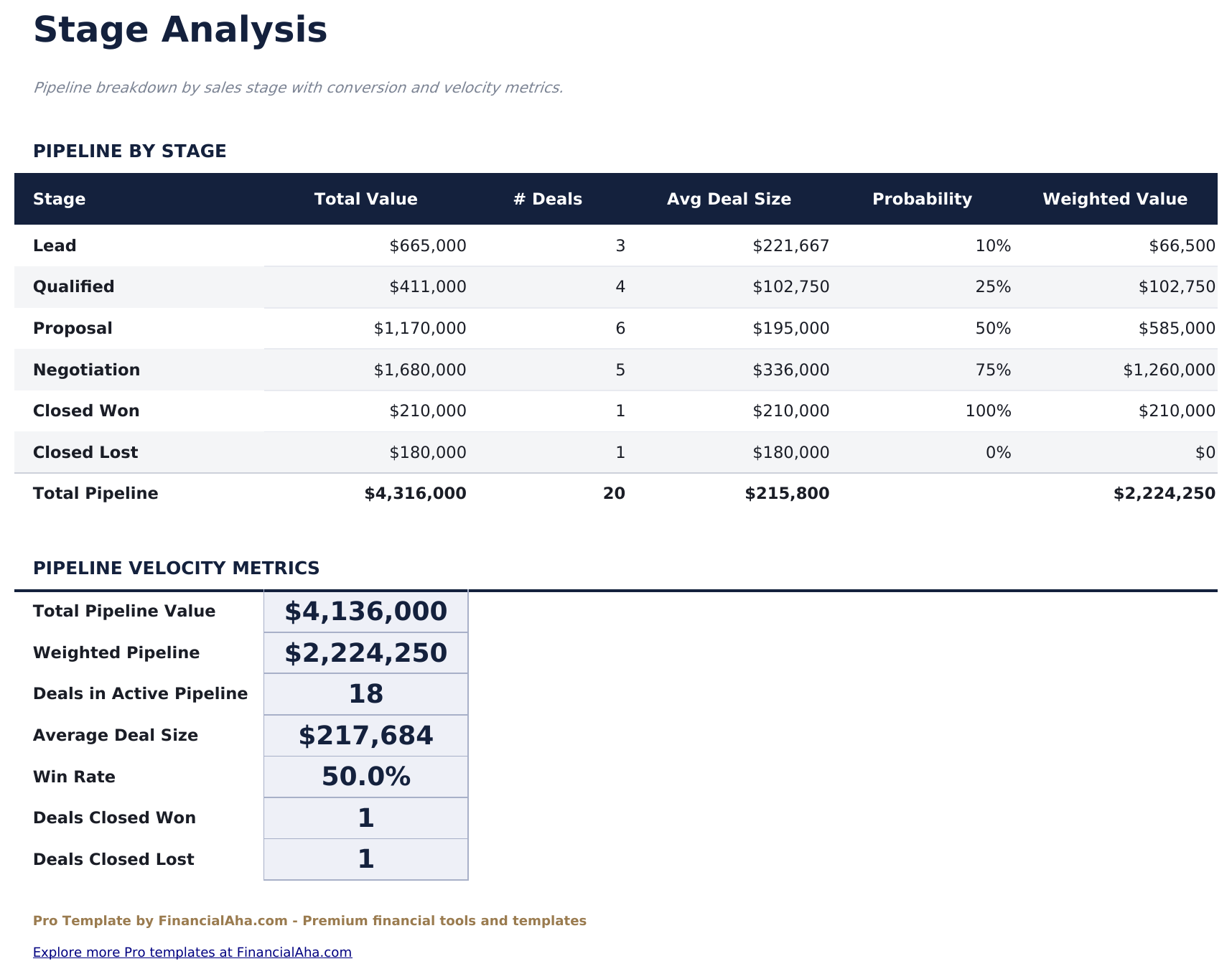1232x974 pixels.
Task: Select the Total Pipeline Value metric $4,136,000
Action: point(365,611)
